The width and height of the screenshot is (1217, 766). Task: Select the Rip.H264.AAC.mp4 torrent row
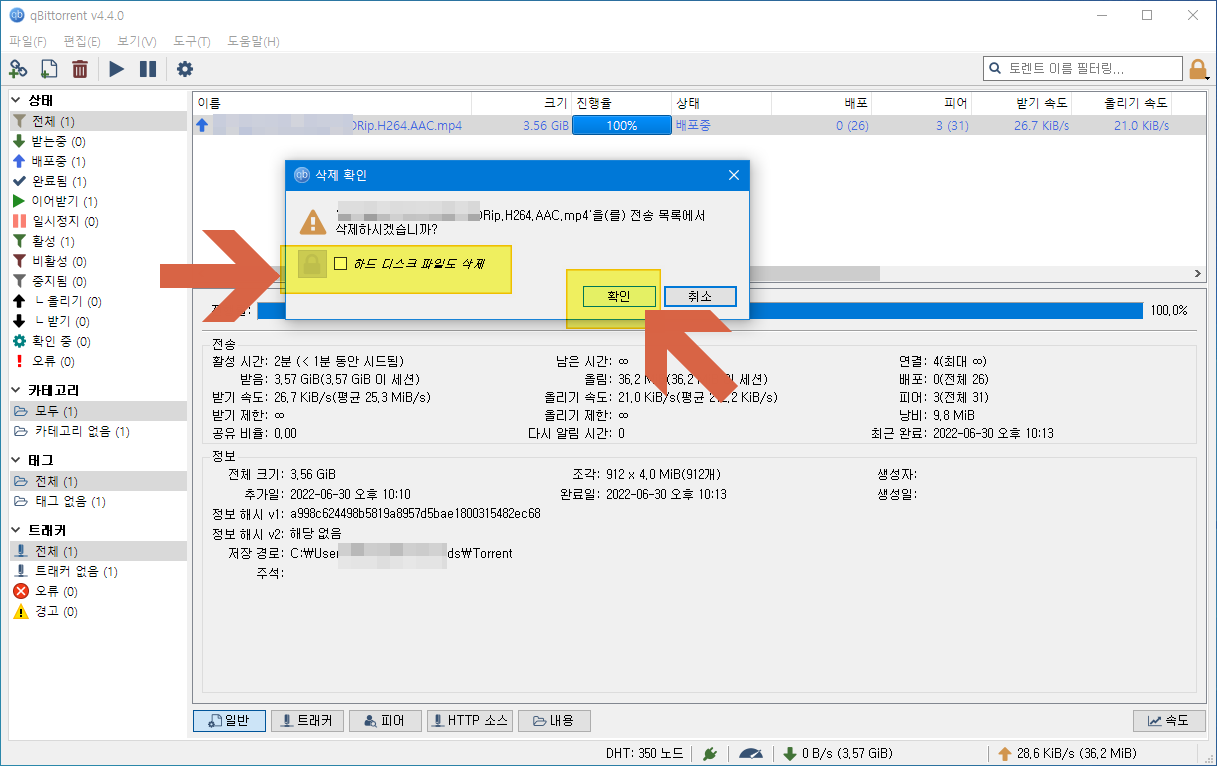point(699,125)
